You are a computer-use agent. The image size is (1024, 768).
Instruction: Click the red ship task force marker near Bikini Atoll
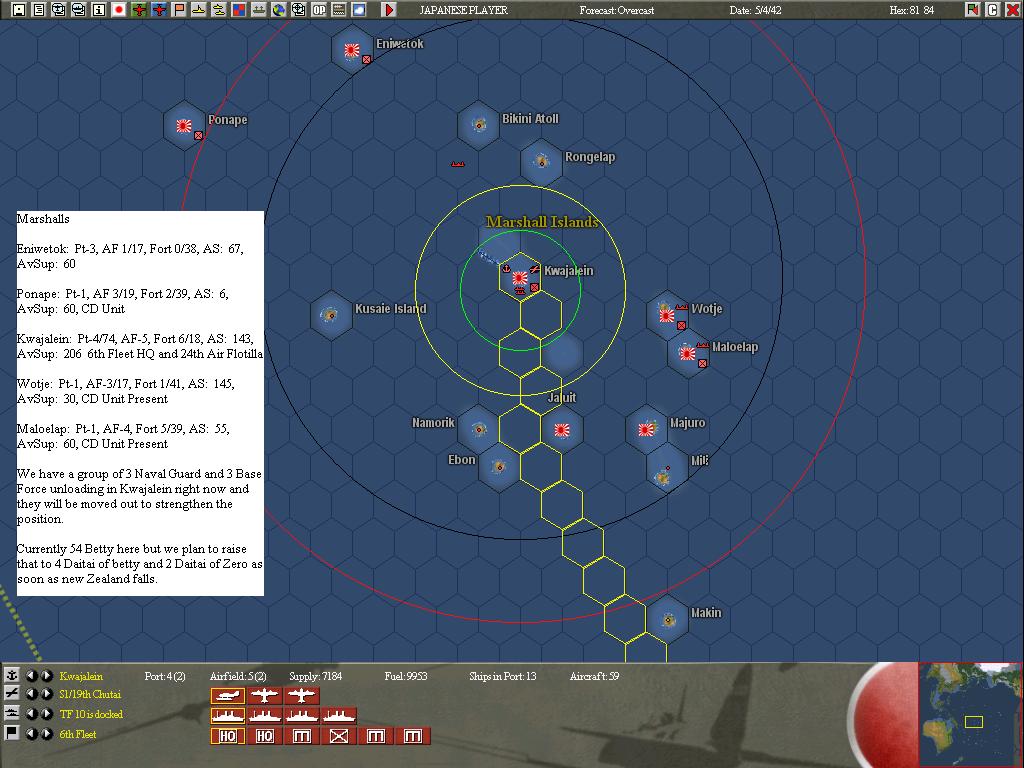(458, 164)
